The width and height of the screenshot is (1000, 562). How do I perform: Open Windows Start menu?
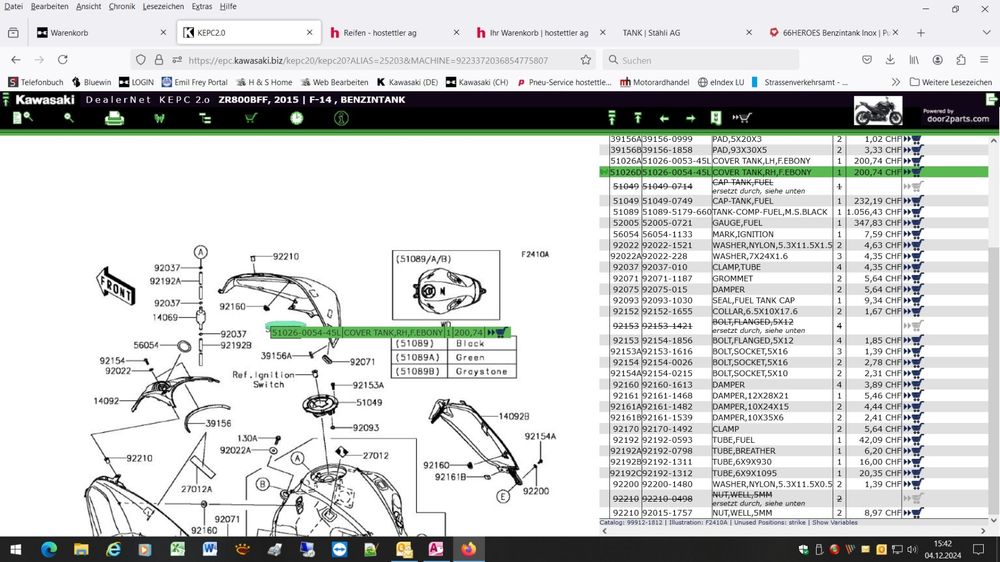click(x=15, y=549)
